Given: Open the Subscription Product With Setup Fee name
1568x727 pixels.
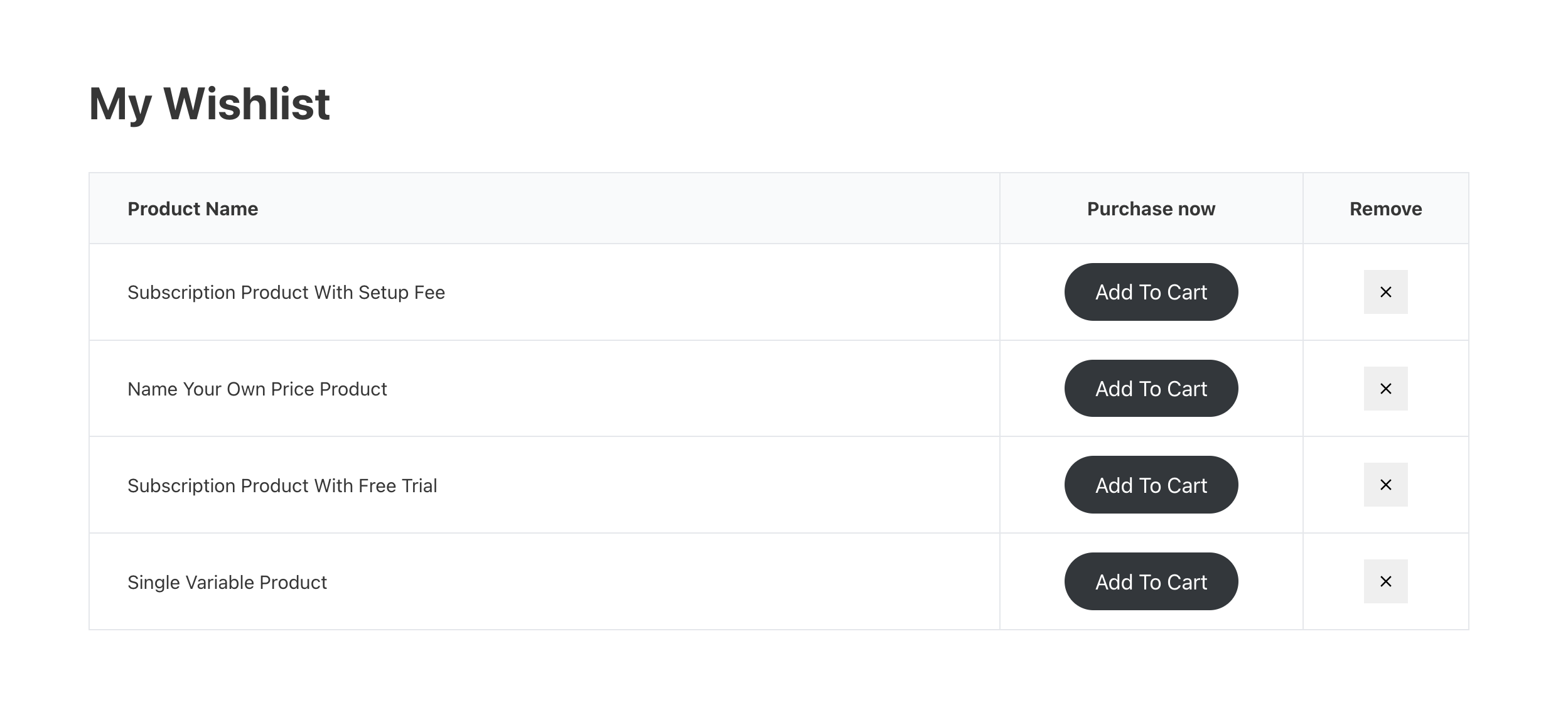Looking at the screenshot, I should tap(286, 293).
